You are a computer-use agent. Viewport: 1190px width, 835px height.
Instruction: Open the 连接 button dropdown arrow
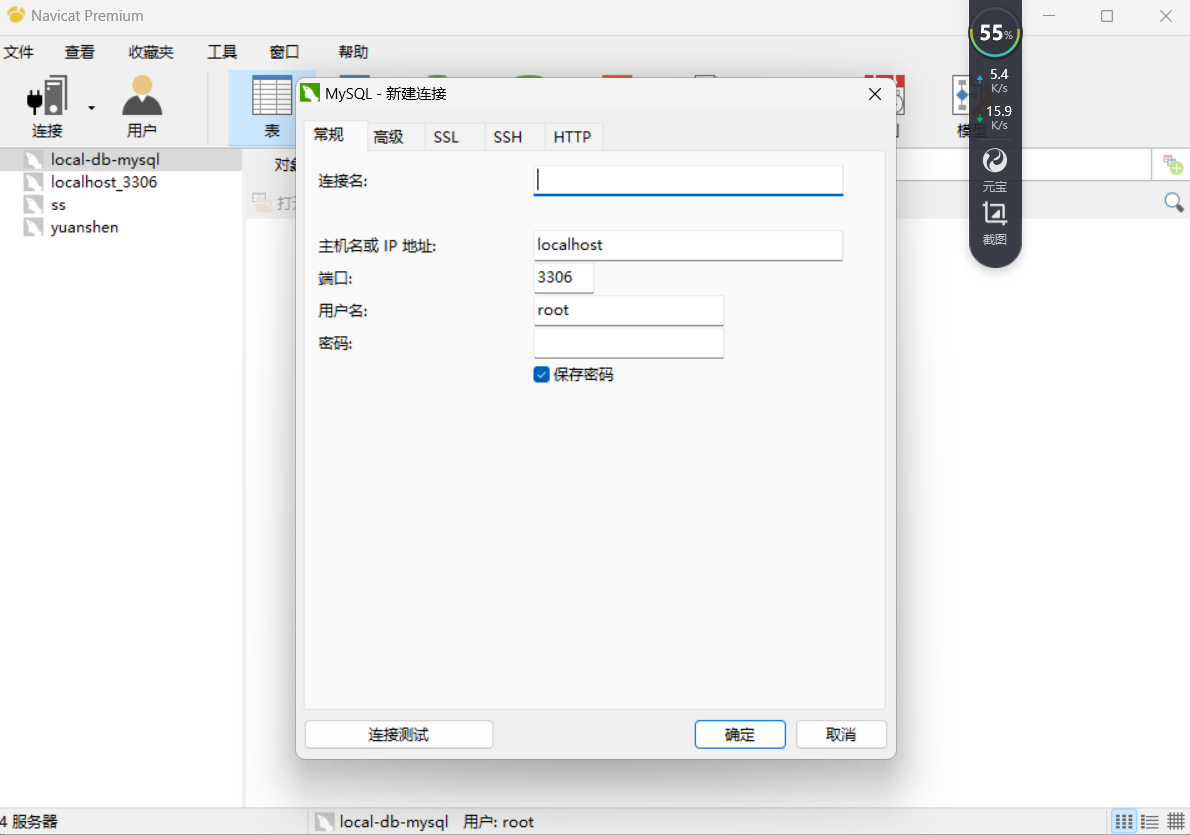click(x=91, y=108)
